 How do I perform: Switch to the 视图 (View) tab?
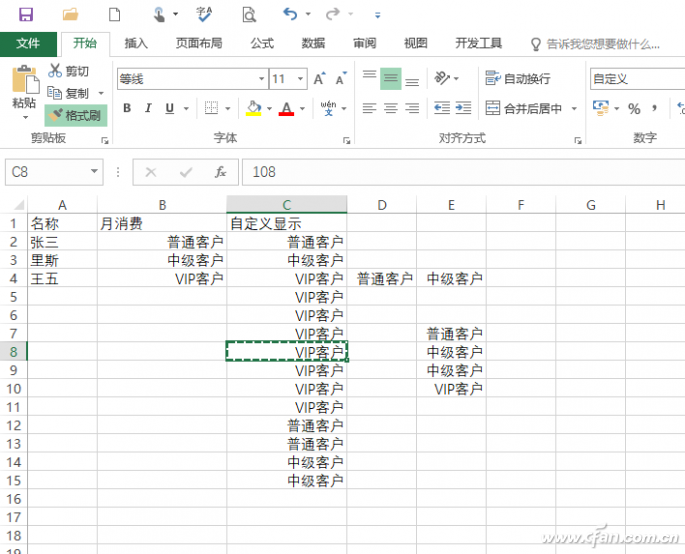(415, 44)
